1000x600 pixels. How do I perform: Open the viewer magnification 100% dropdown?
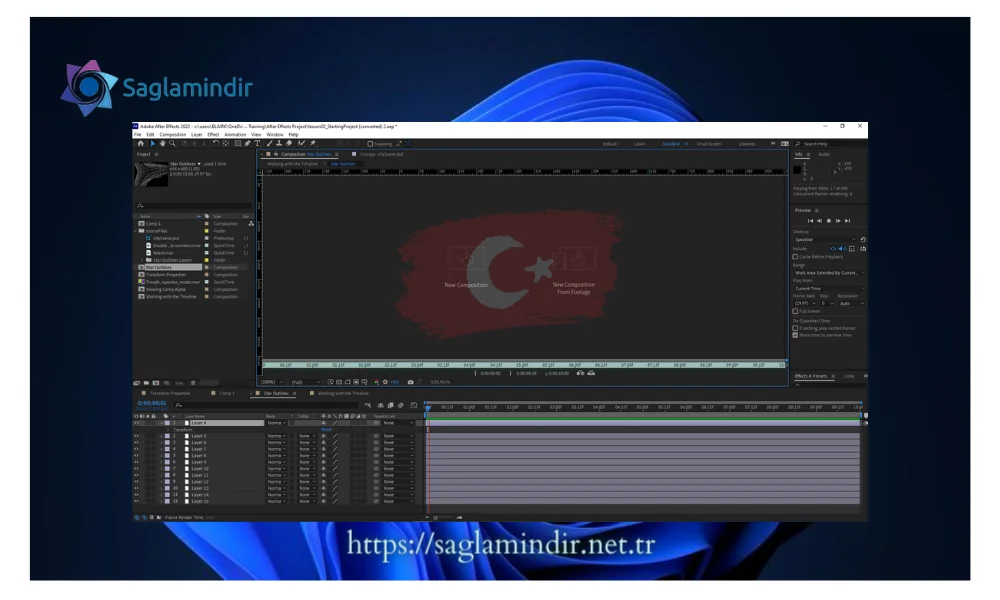pos(272,382)
